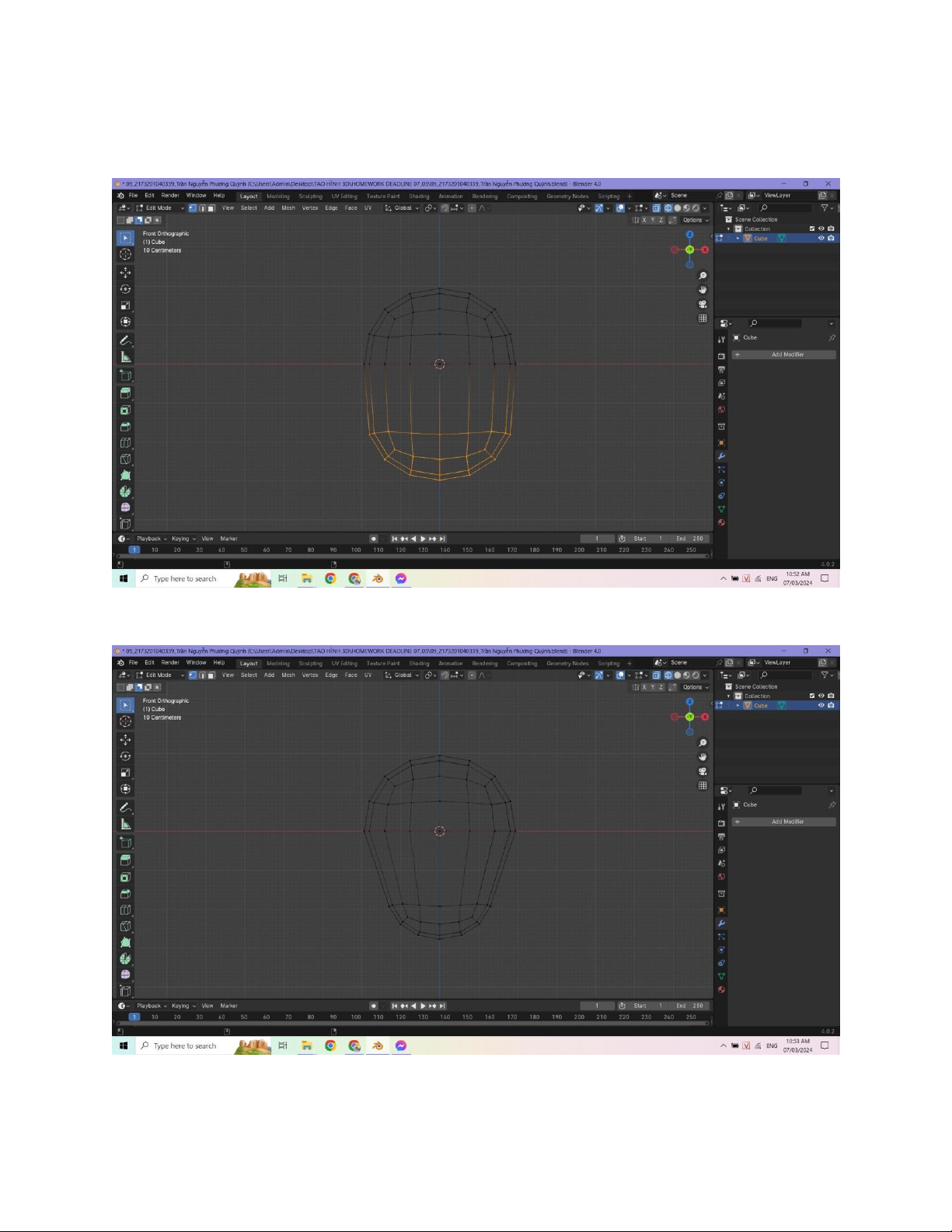
Task: Click the pan hand icon in the top viewport
Action: click(703, 290)
